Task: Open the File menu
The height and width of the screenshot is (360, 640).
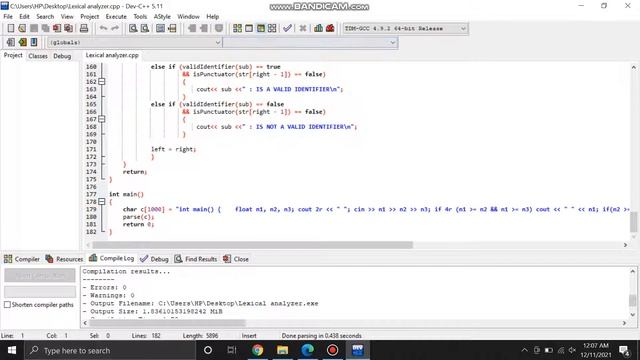Action: pos(8,16)
